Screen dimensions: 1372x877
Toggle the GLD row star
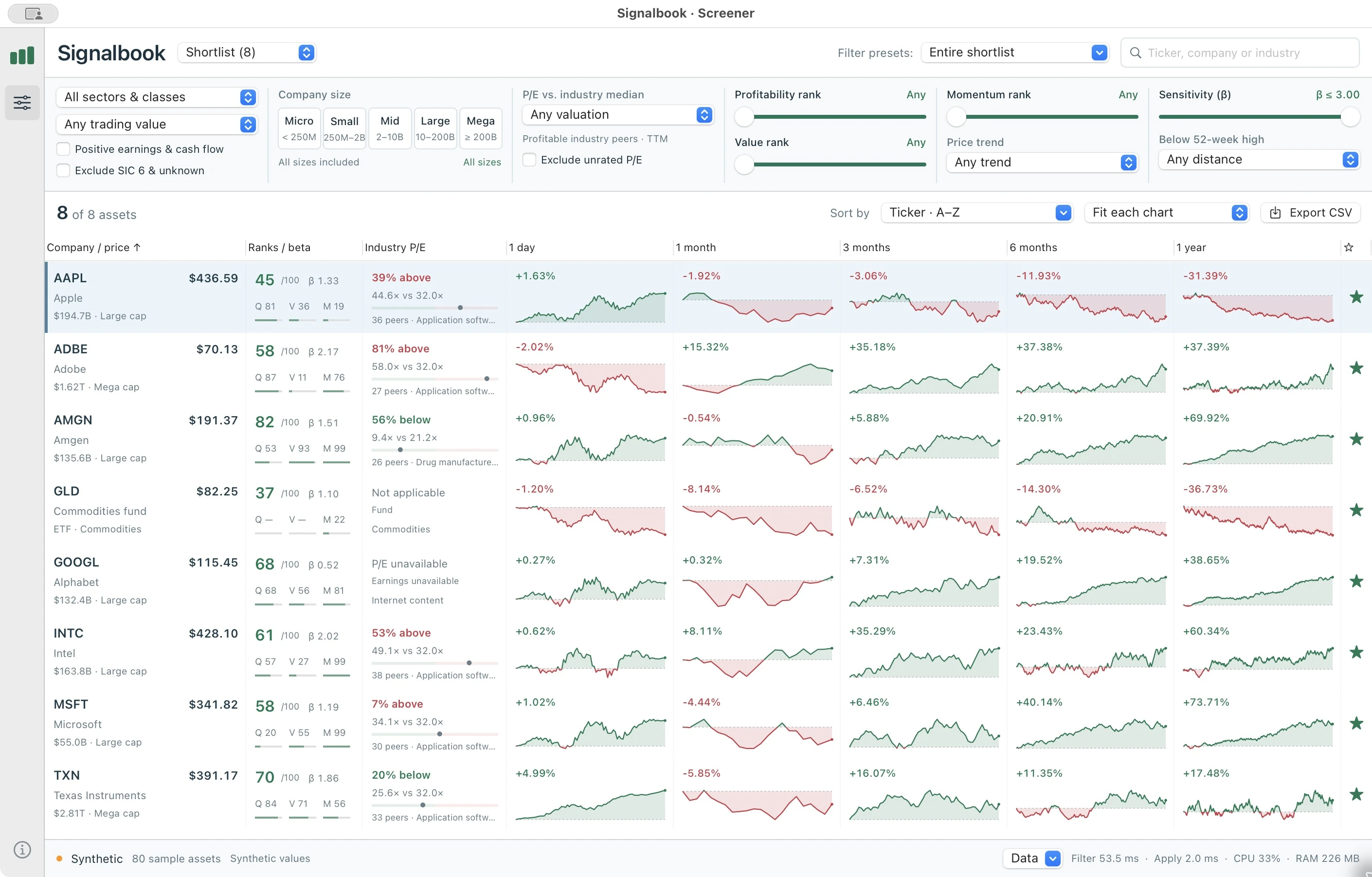(x=1356, y=510)
